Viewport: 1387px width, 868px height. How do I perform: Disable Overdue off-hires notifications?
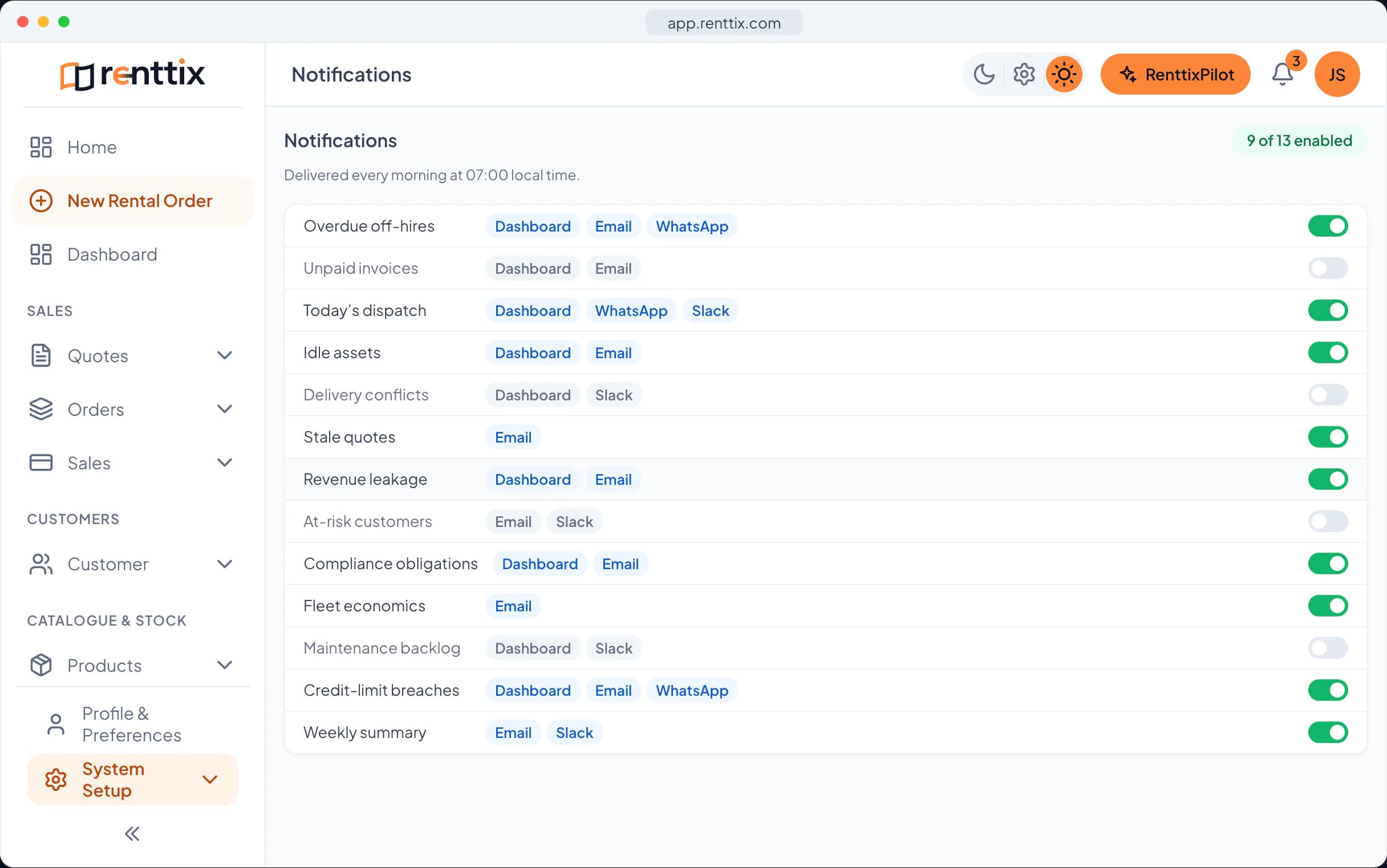point(1328,226)
